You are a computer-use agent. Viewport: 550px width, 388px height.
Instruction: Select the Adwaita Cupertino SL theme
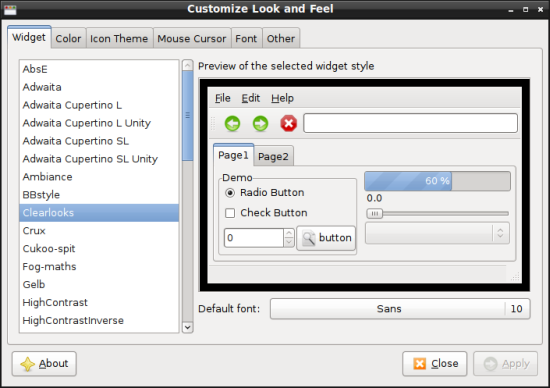pyautogui.click(x=99, y=141)
